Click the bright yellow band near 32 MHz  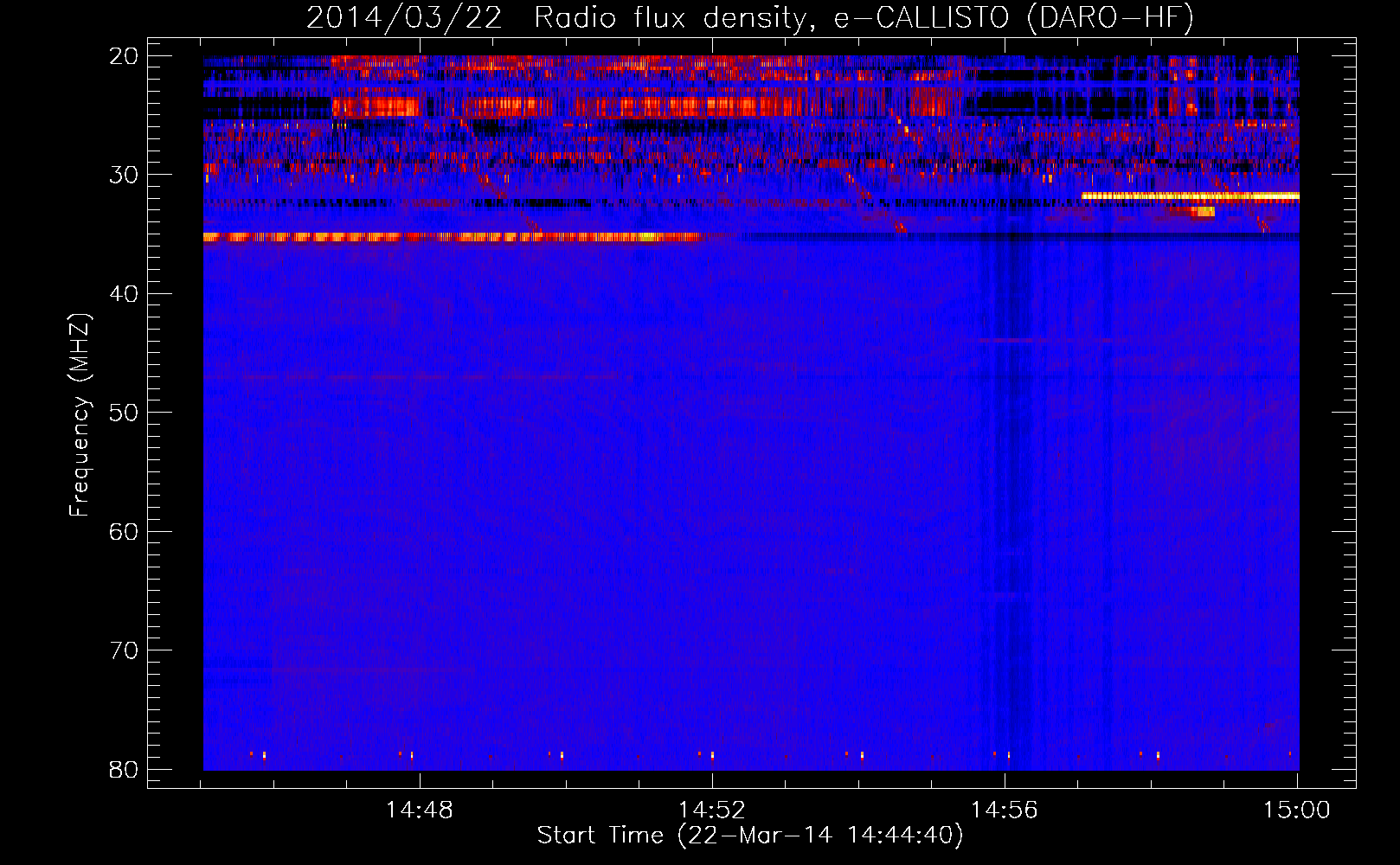[1191, 196]
